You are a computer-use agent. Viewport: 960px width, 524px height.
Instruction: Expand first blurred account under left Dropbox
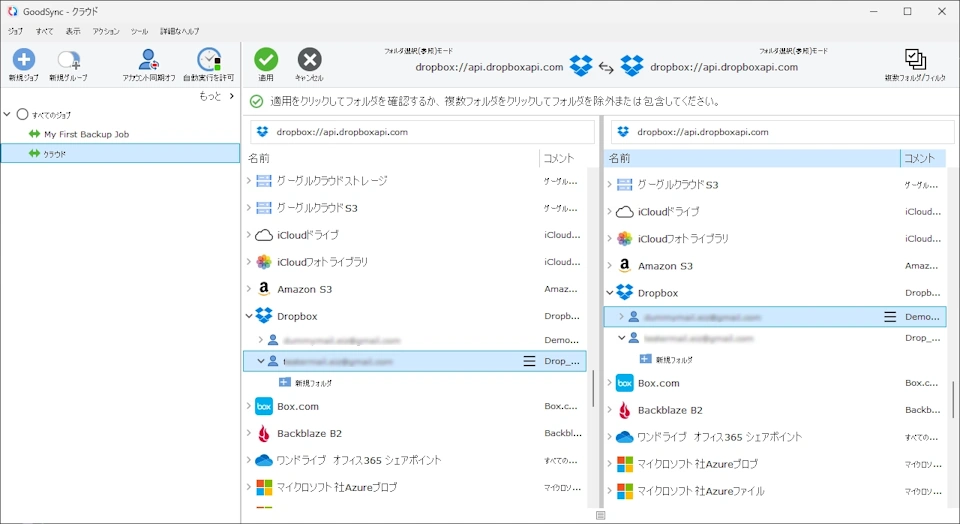pos(260,340)
